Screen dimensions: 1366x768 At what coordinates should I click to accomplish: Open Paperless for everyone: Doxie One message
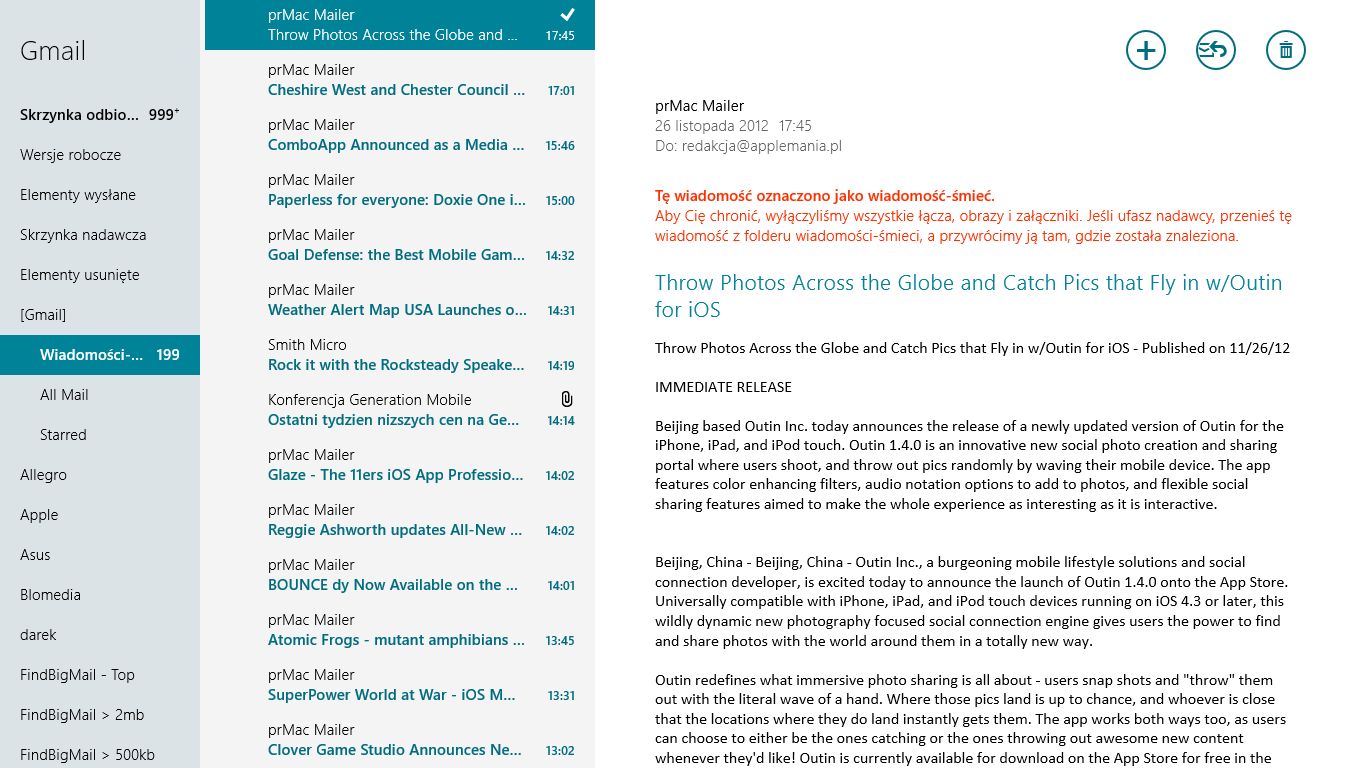tap(400, 190)
